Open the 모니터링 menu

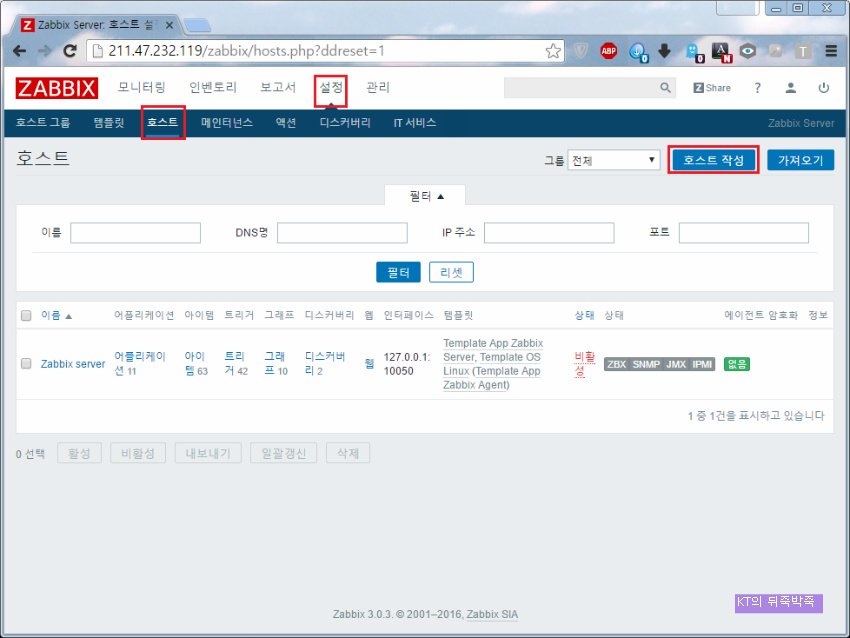pos(141,87)
